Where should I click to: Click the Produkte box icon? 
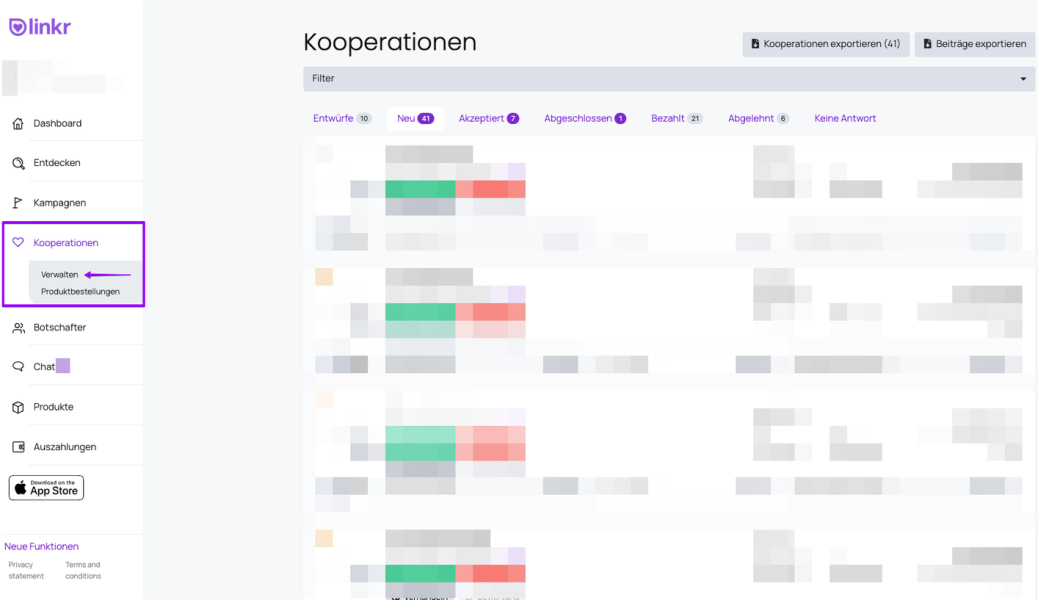click(x=17, y=407)
